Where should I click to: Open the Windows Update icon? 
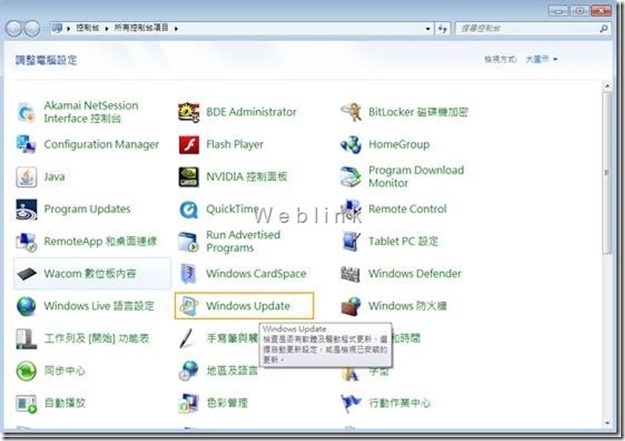189,306
